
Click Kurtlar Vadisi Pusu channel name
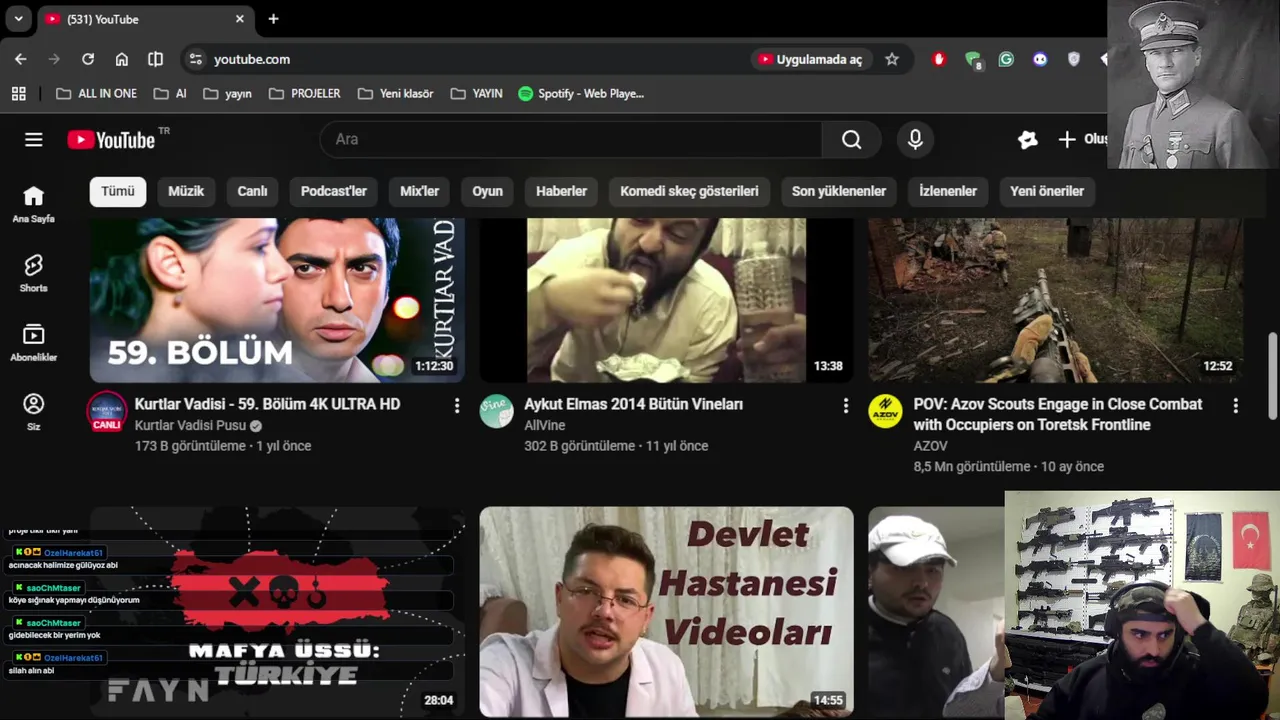[x=190, y=425]
